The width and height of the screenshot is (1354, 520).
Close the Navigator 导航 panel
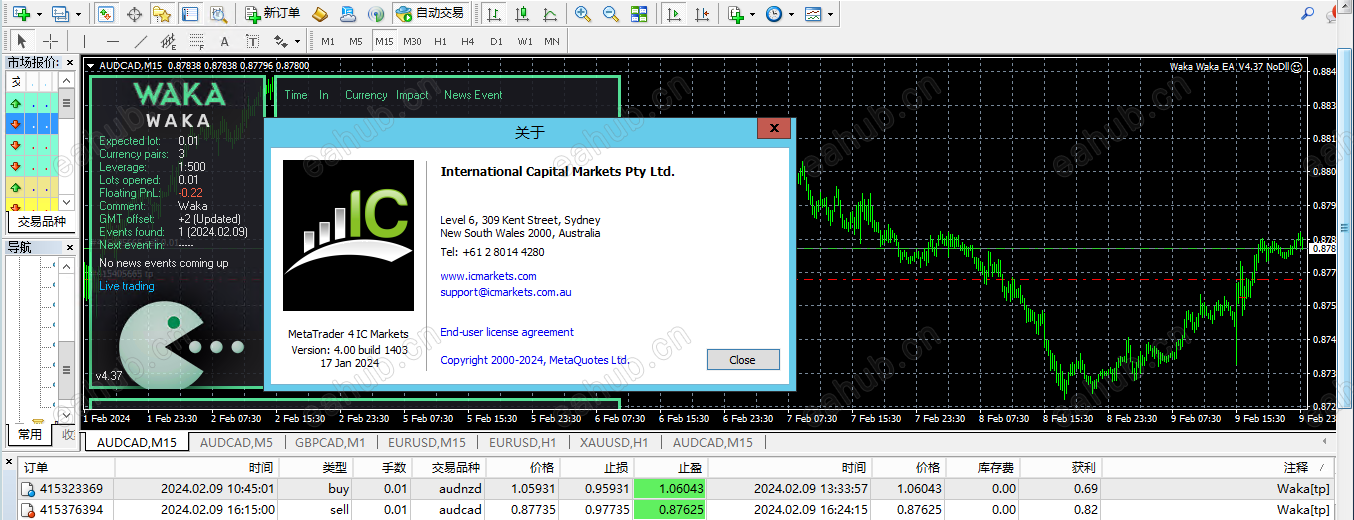[x=70, y=247]
